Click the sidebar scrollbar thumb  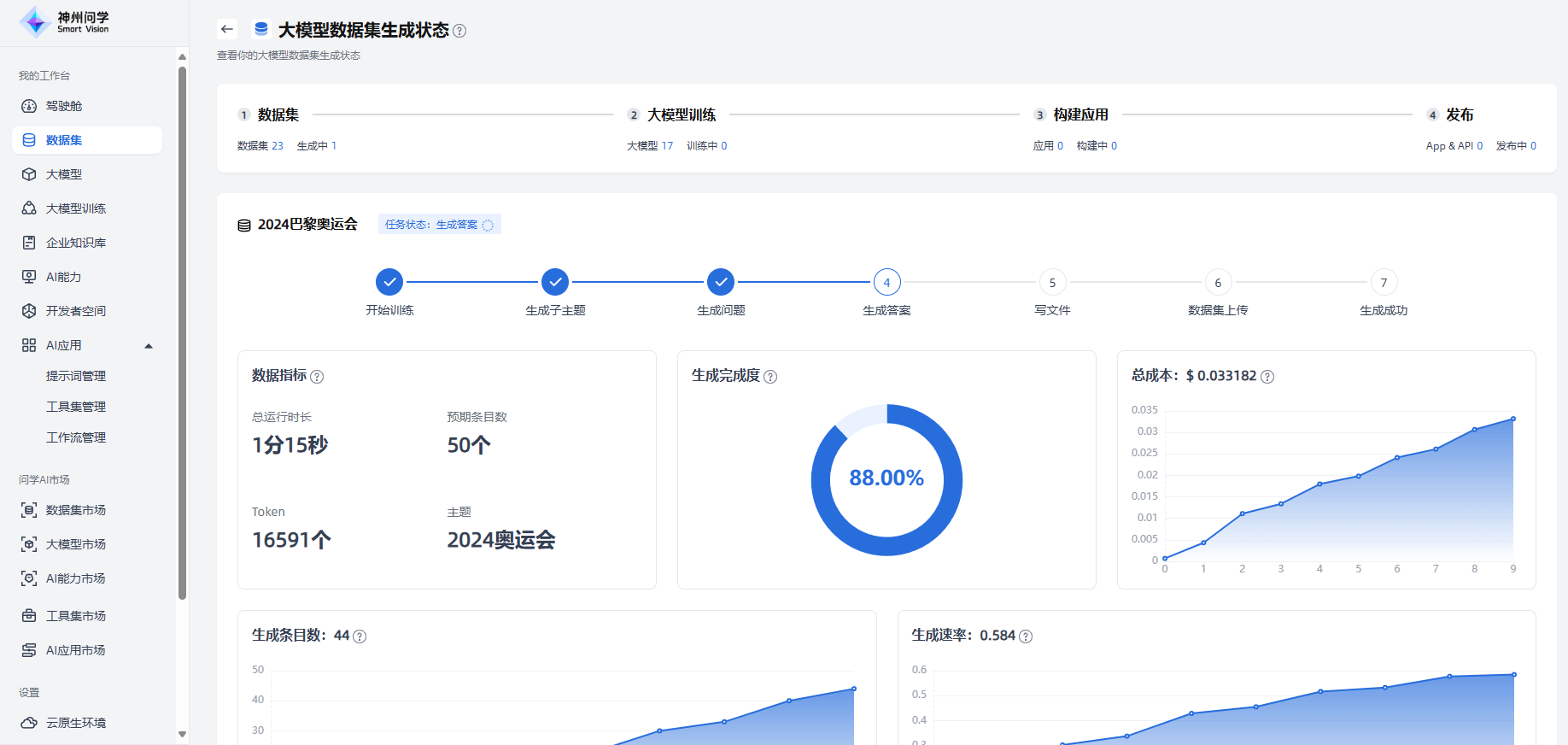182,333
